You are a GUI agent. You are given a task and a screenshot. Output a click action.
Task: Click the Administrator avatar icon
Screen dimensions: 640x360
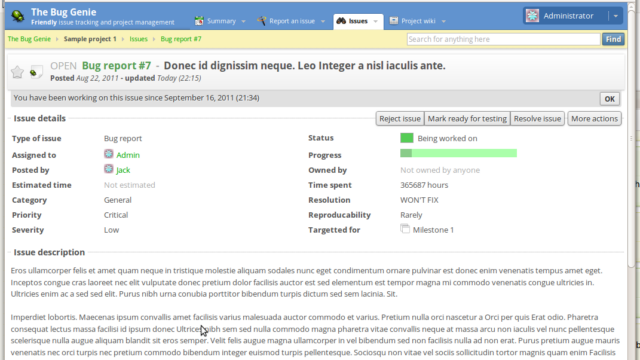tap(532, 16)
